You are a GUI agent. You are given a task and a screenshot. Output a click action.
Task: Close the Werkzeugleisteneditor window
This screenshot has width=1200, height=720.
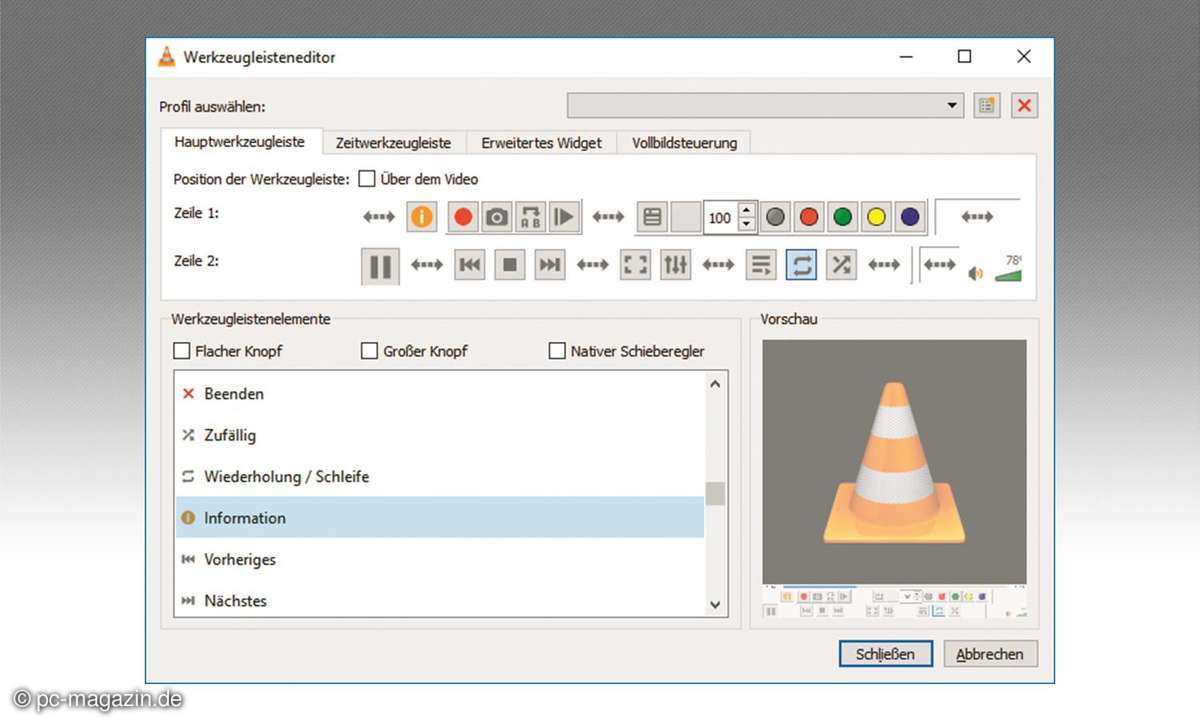pos(1023,57)
